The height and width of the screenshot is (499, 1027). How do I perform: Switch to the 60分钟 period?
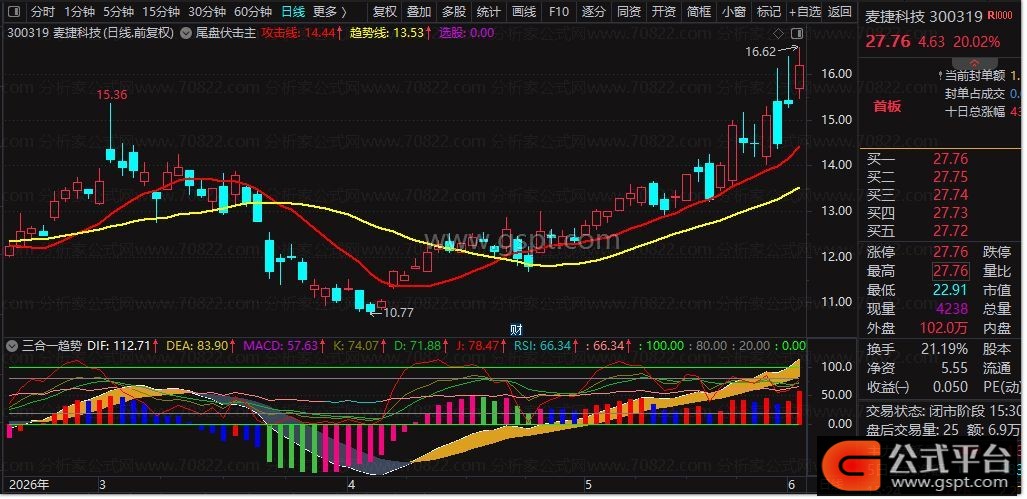click(x=252, y=11)
